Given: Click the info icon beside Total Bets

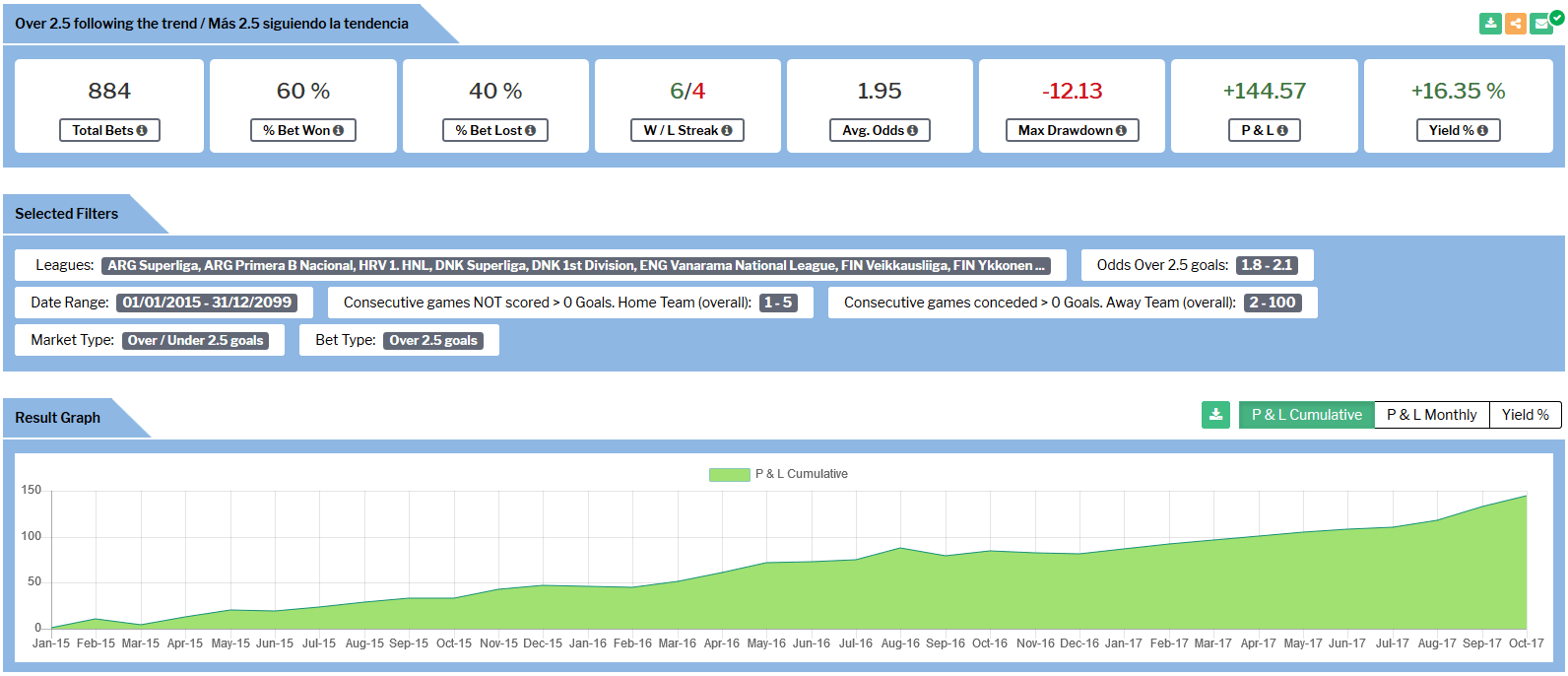Looking at the screenshot, I should [x=142, y=131].
